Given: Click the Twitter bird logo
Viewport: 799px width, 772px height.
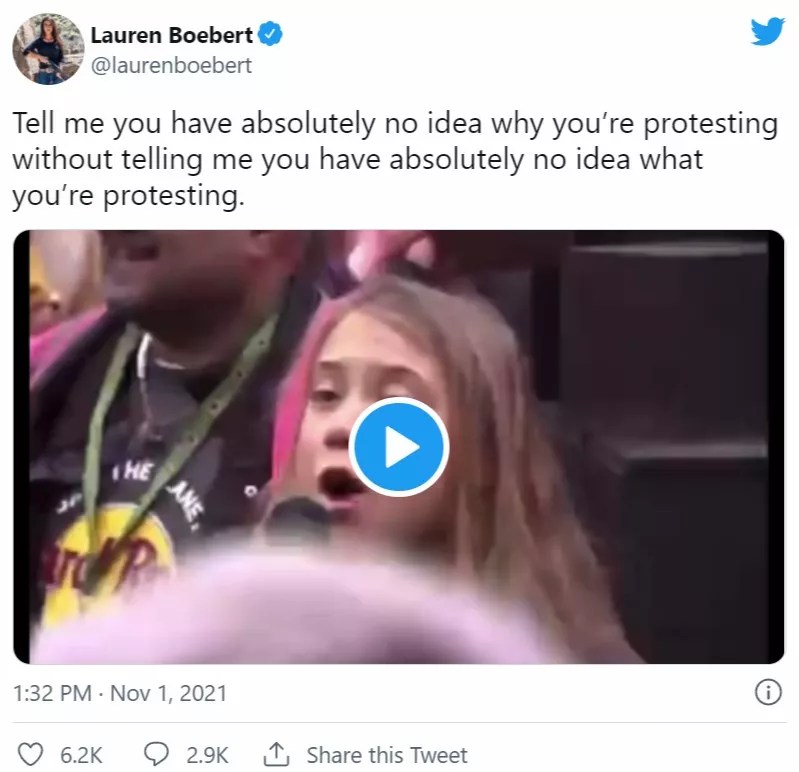Looking at the screenshot, I should click(767, 30).
